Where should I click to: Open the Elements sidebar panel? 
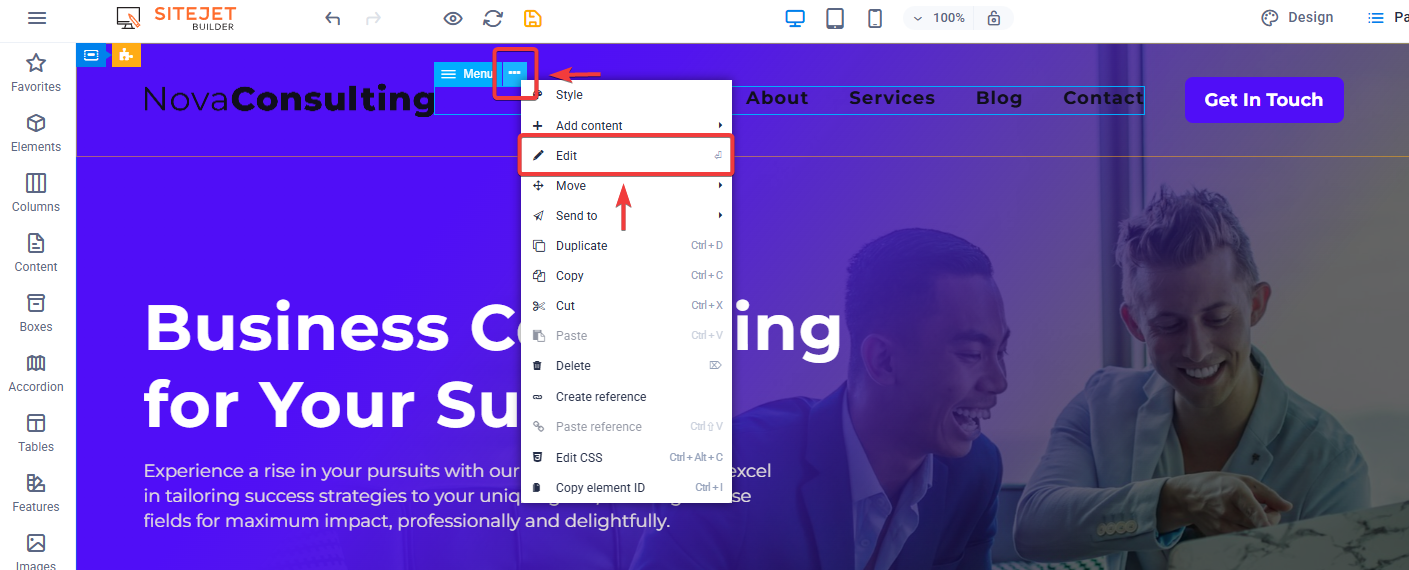(36, 133)
